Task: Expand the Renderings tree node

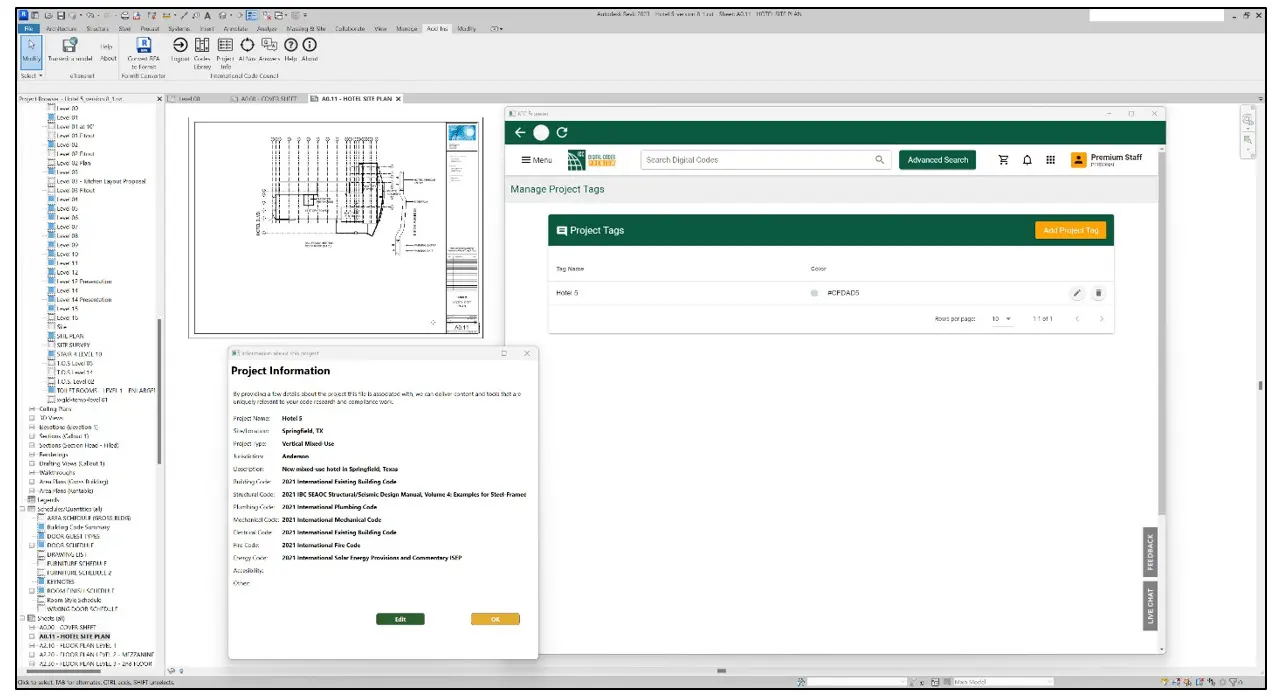Action: point(32,454)
